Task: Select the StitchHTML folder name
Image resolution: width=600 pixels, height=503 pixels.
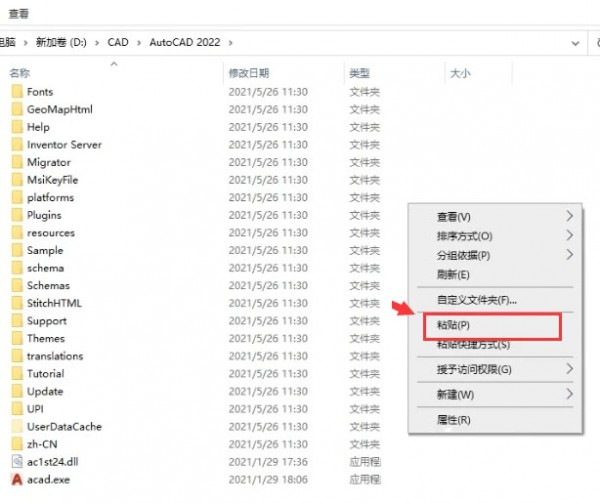Action: [x=54, y=303]
